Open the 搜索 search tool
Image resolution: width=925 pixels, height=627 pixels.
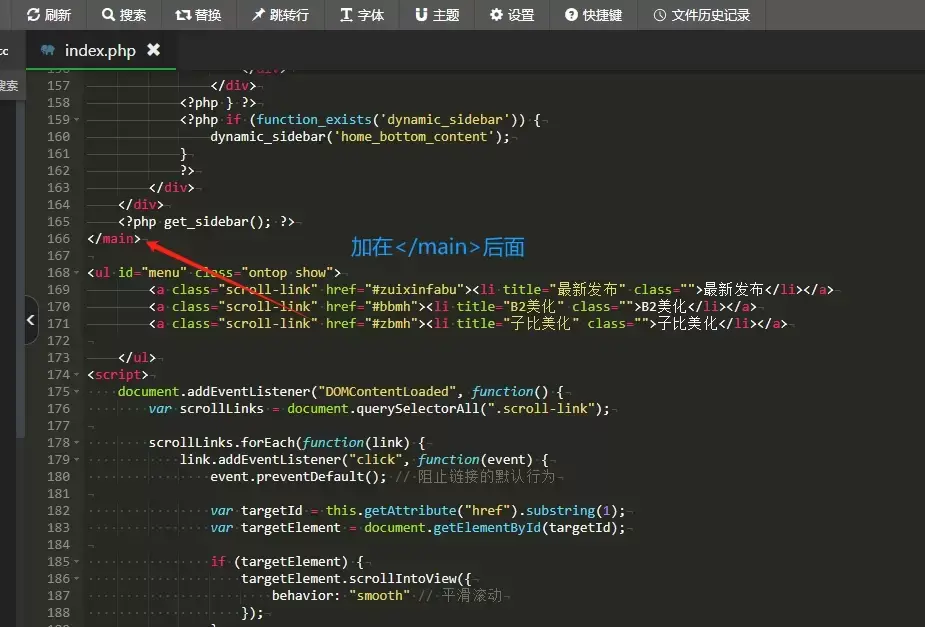tap(123, 15)
